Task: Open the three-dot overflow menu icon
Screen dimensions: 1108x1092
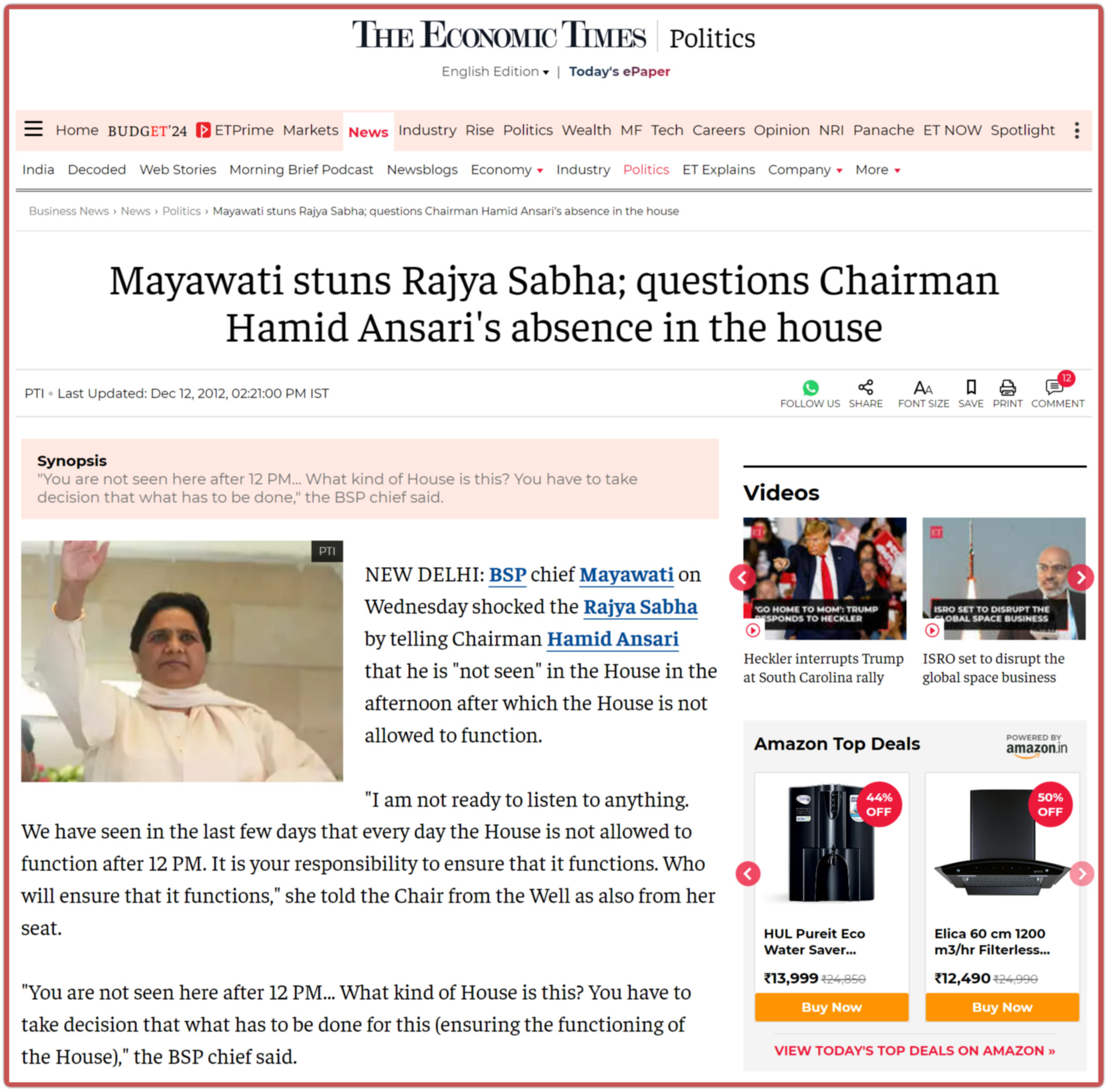Action: (1077, 130)
